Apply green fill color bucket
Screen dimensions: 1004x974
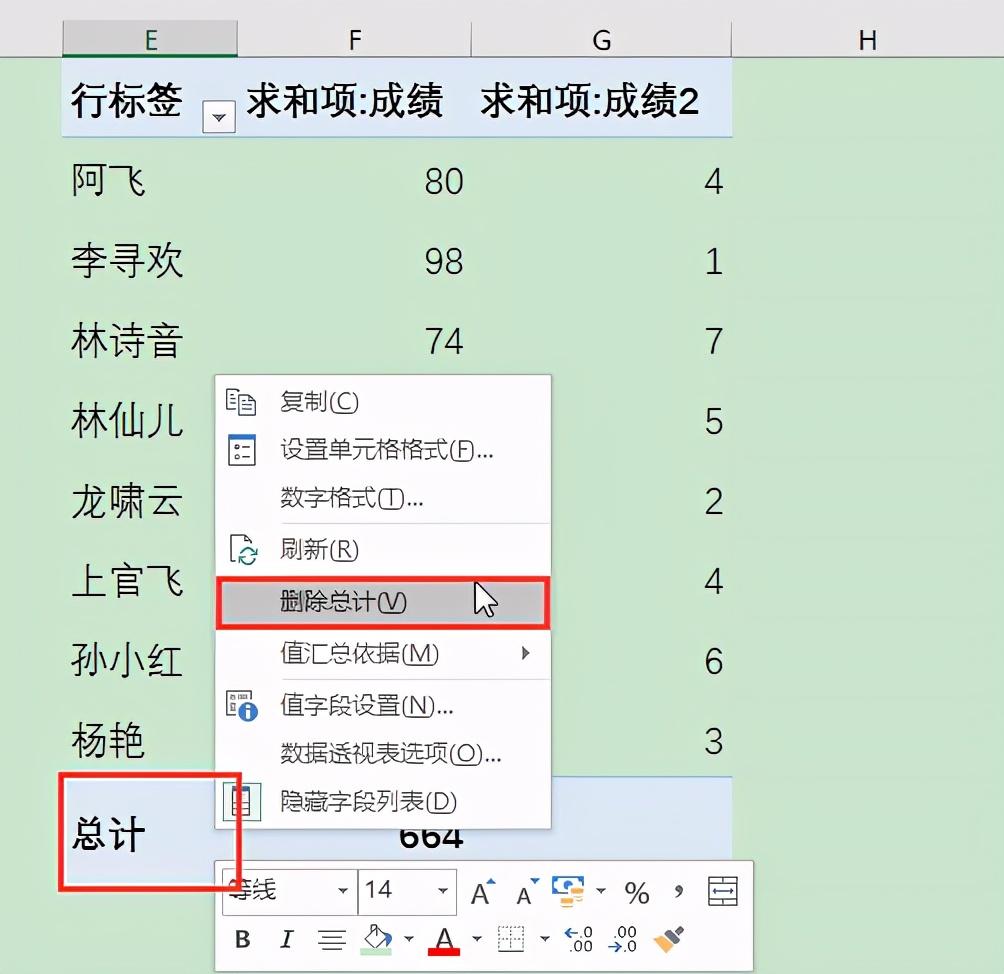point(376,939)
